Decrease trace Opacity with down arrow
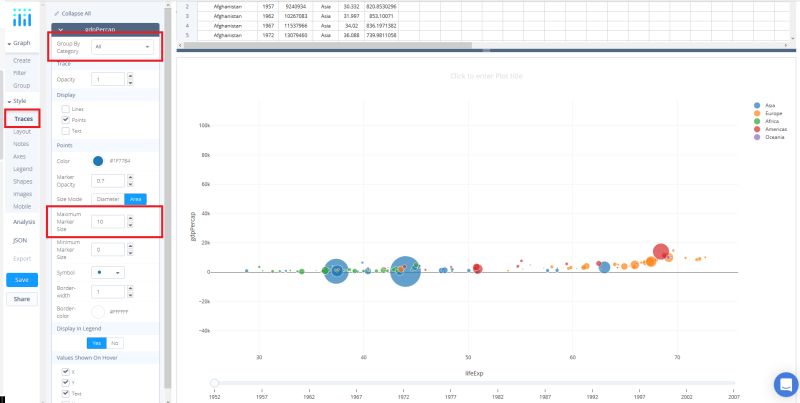Screen dimensions: 800x403 coord(130,82)
